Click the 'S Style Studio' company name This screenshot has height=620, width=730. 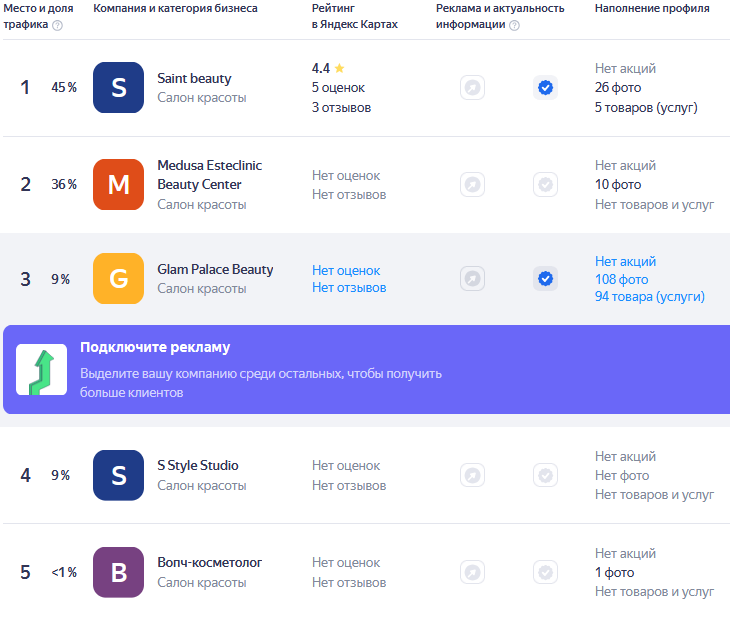pos(198,465)
